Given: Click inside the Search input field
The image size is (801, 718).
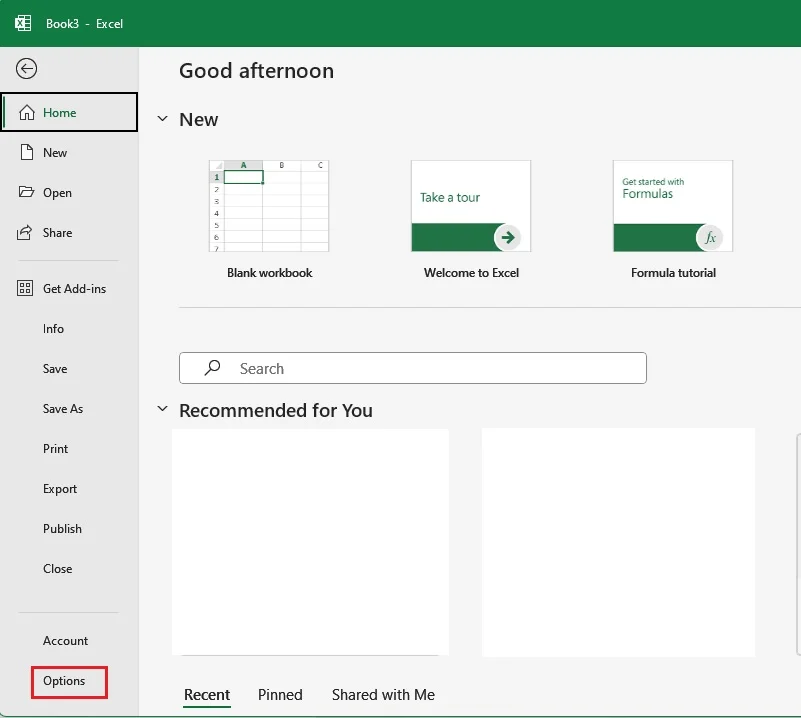Looking at the screenshot, I should point(430,368).
